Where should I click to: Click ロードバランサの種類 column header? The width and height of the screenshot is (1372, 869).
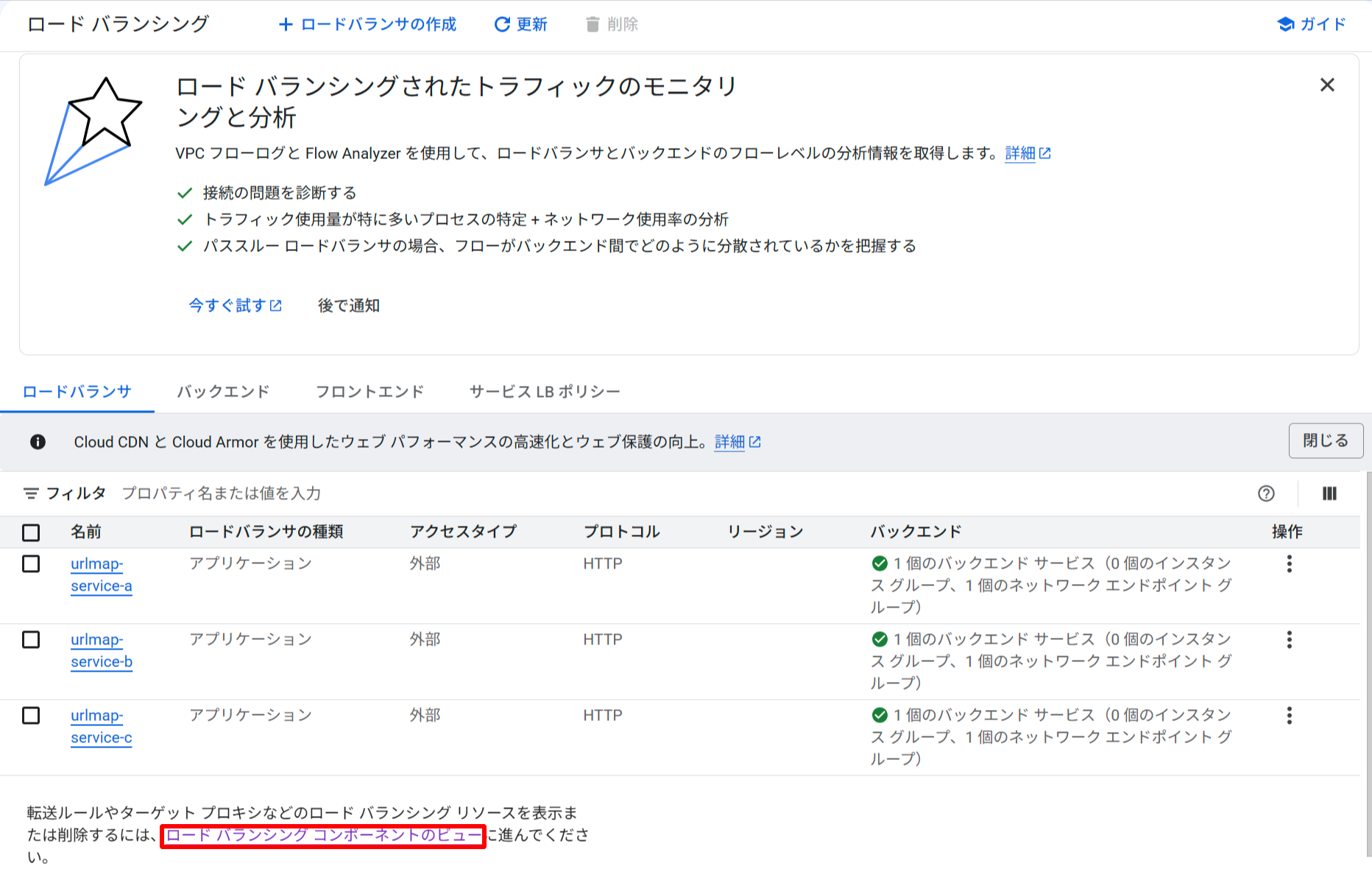266,532
